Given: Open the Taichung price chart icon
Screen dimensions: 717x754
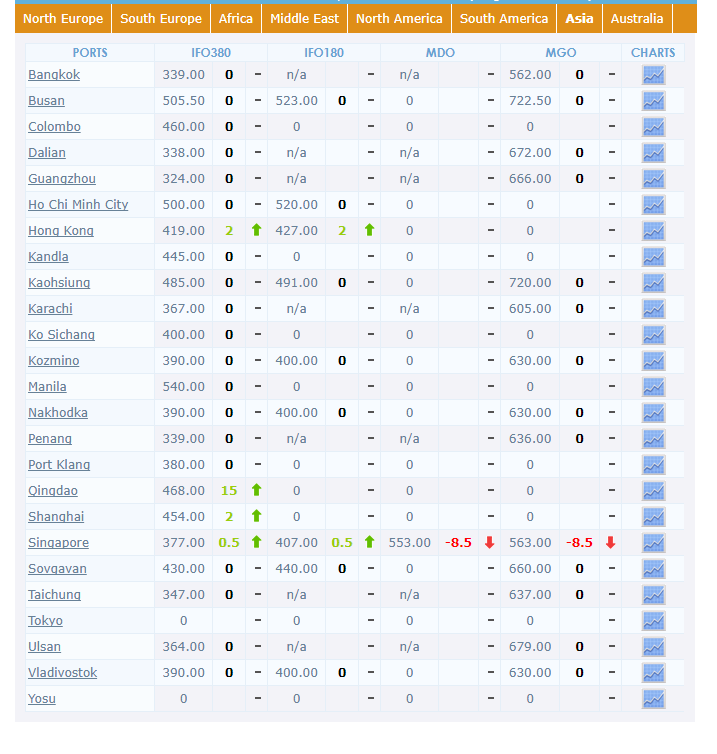Looking at the screenshot, I should 654,595.
